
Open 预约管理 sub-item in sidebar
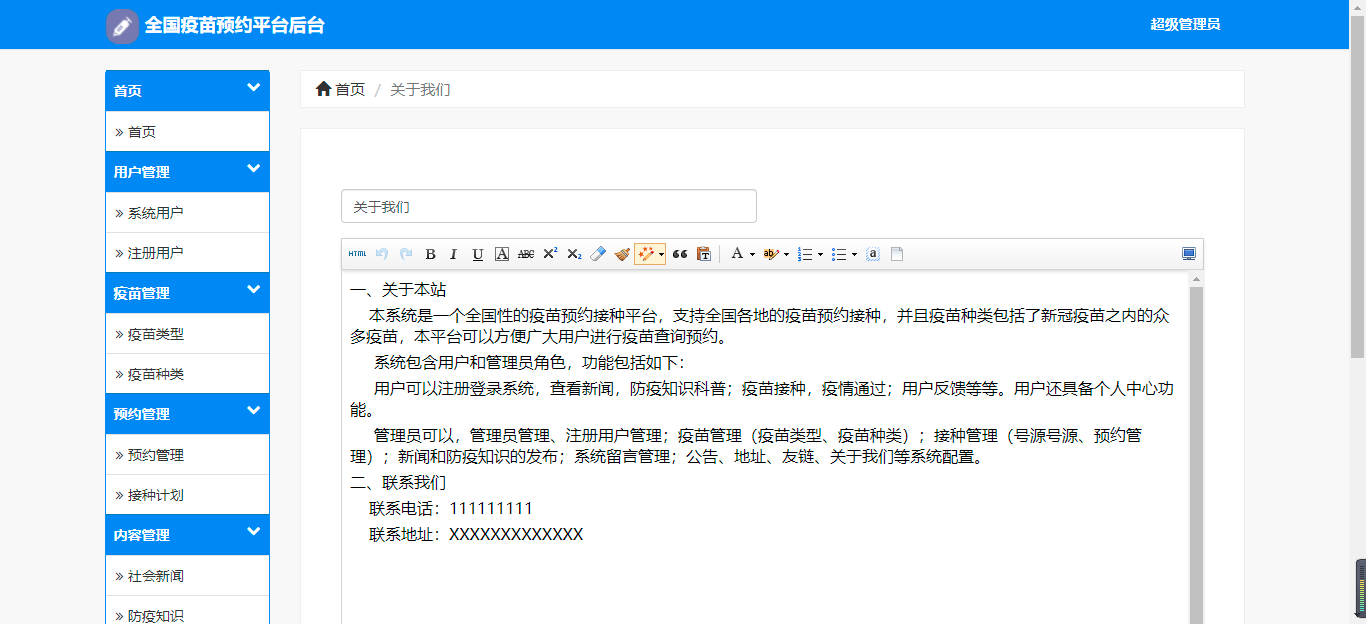pos(187,455)
